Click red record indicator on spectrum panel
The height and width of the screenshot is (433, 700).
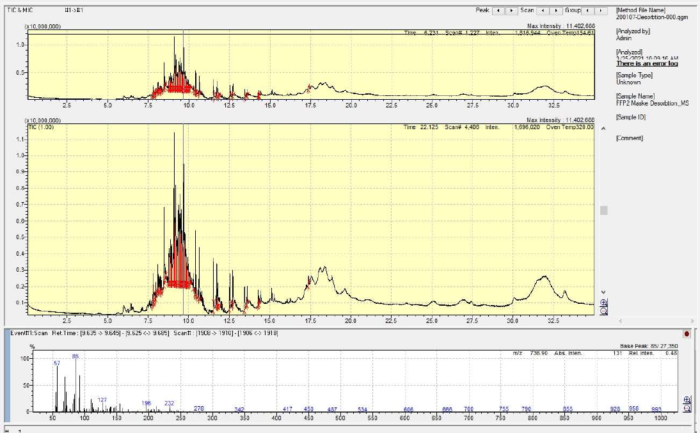(x=686, y=332)
